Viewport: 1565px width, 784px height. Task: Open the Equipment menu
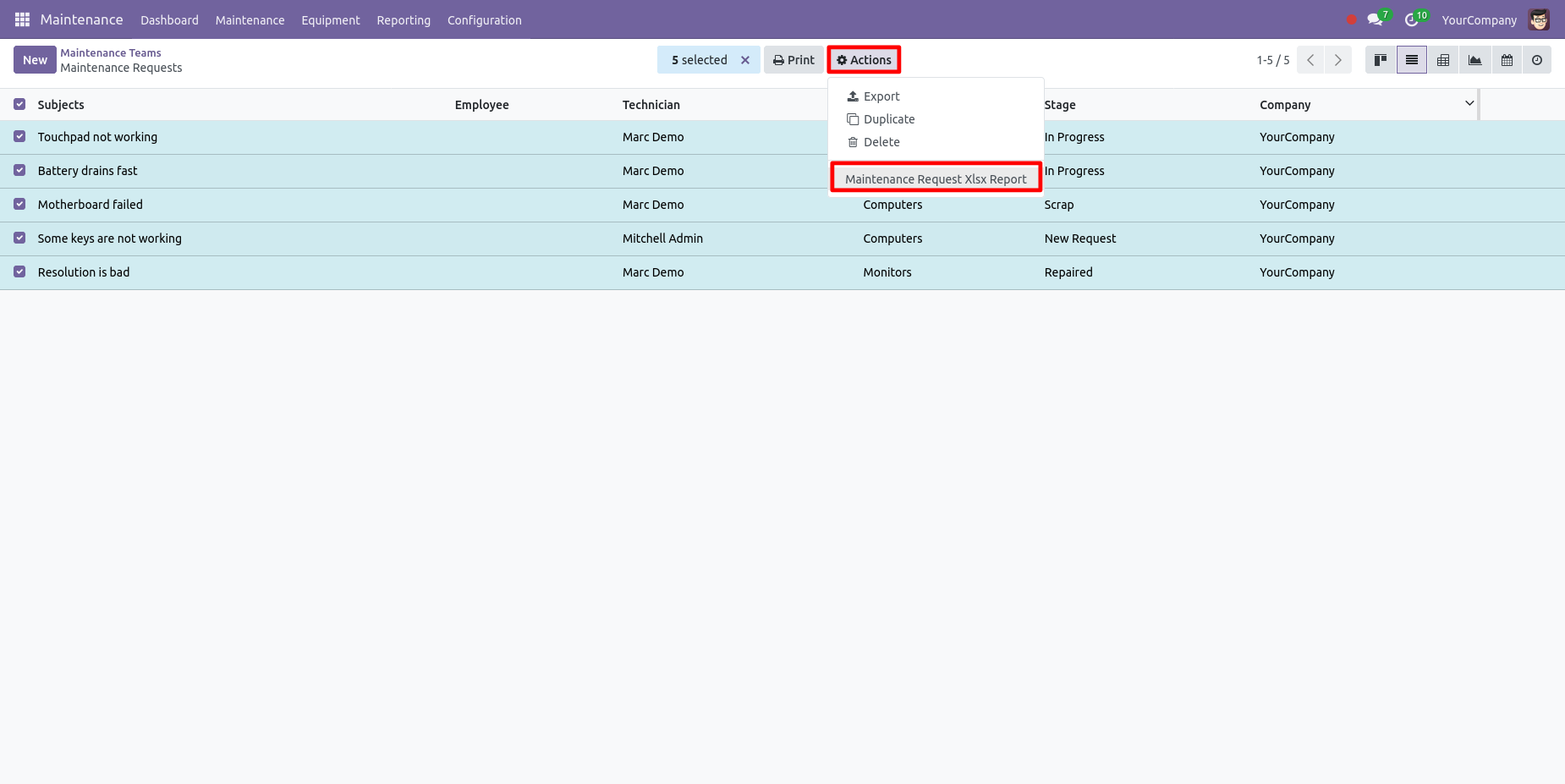[331, 20]
